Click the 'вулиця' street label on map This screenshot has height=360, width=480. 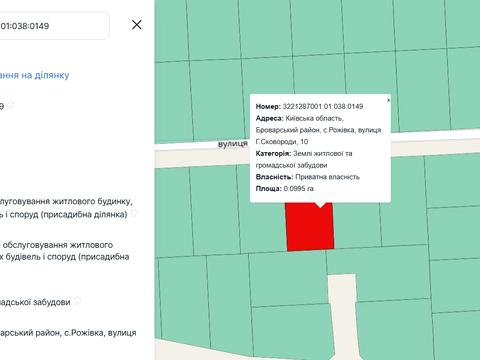[x=233, y=144]
